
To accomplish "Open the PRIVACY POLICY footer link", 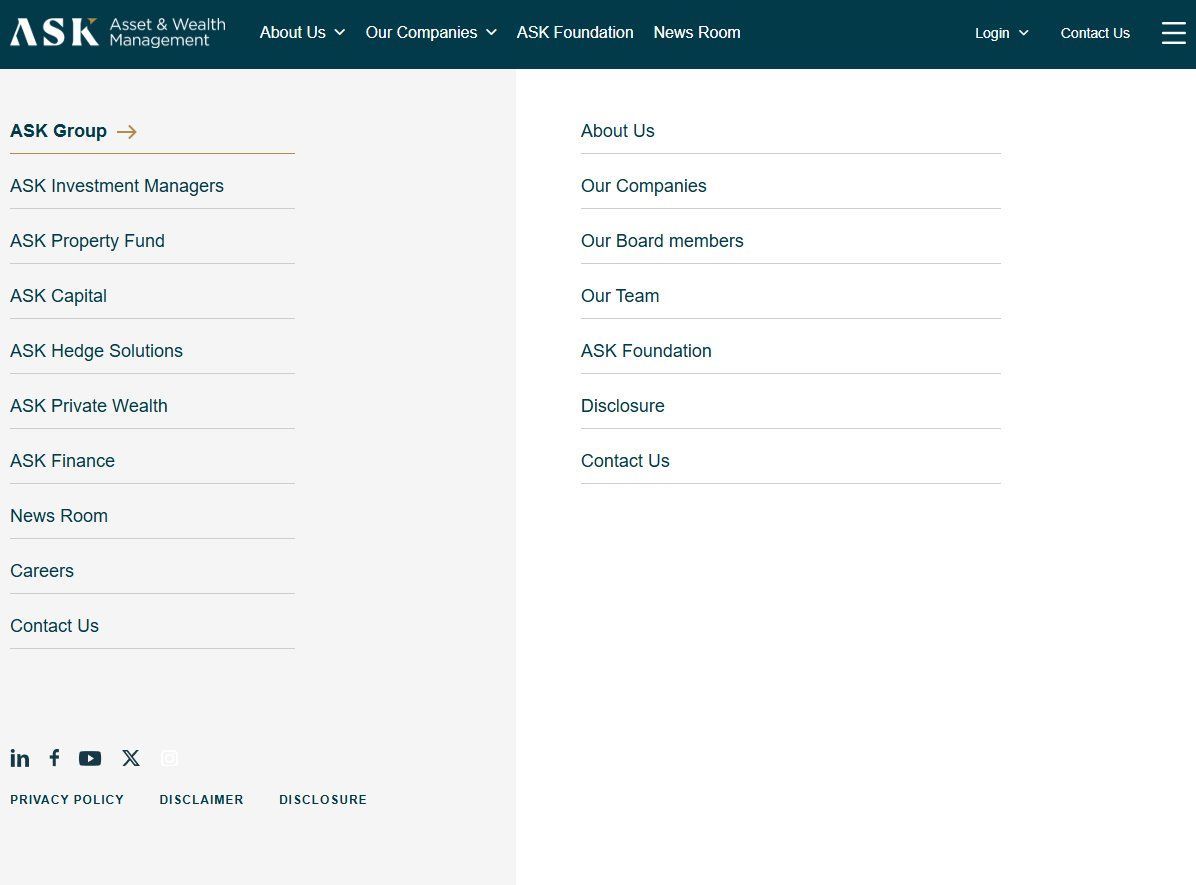I will point(67,800).
